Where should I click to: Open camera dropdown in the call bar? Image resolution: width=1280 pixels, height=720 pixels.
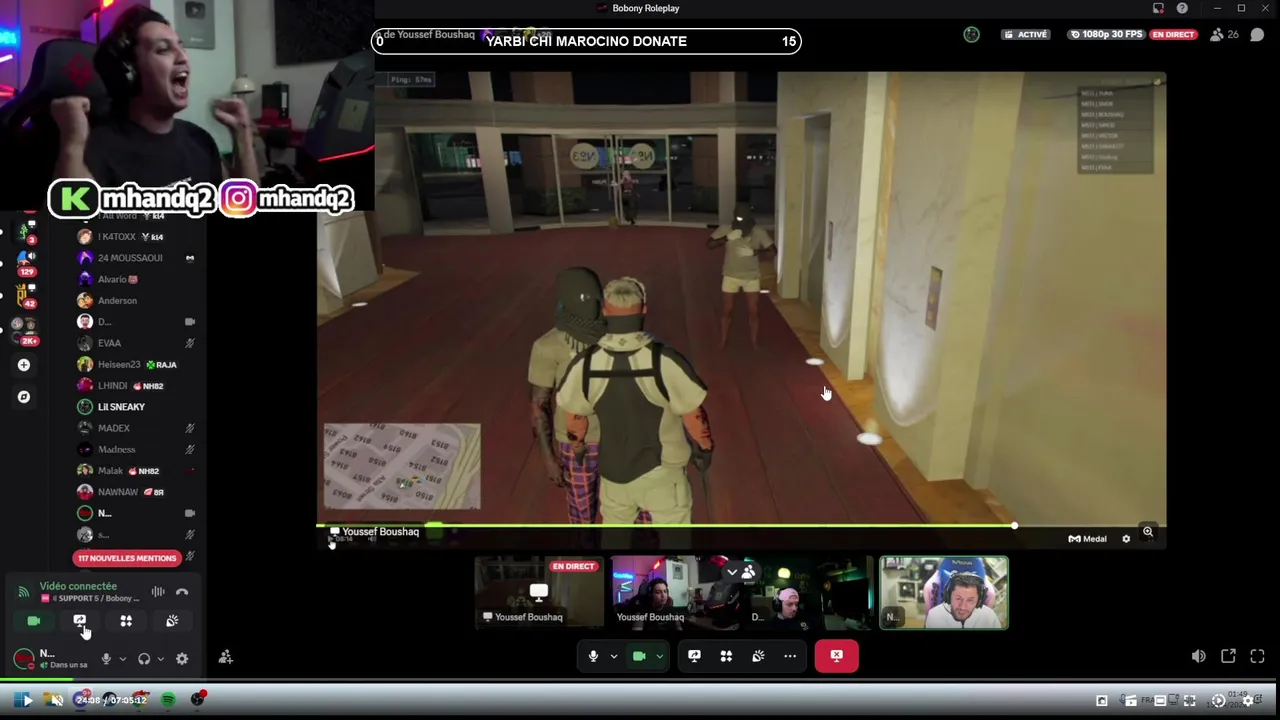[659, 656]
